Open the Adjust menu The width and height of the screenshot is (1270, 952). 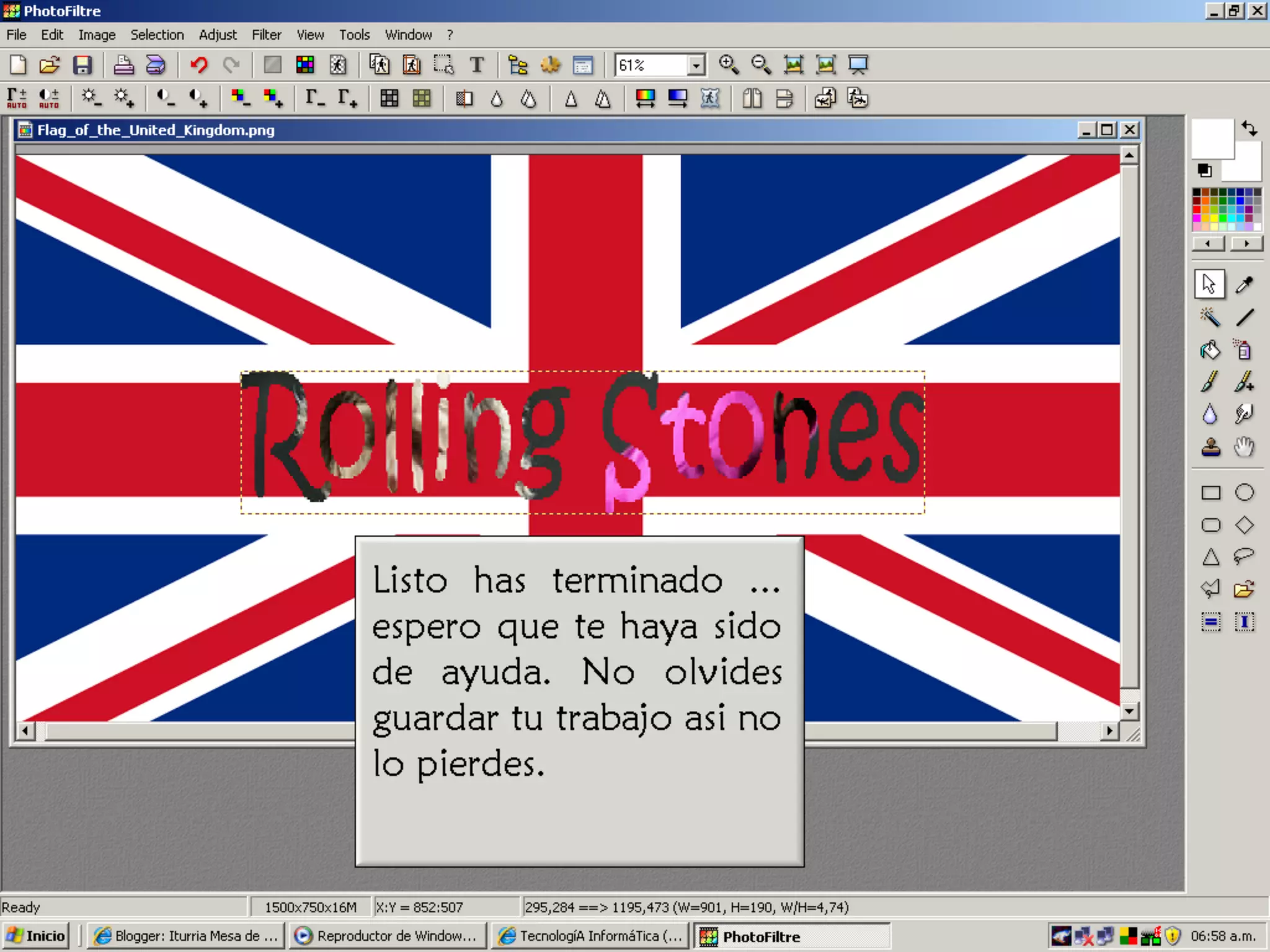(x=217, y=35)
